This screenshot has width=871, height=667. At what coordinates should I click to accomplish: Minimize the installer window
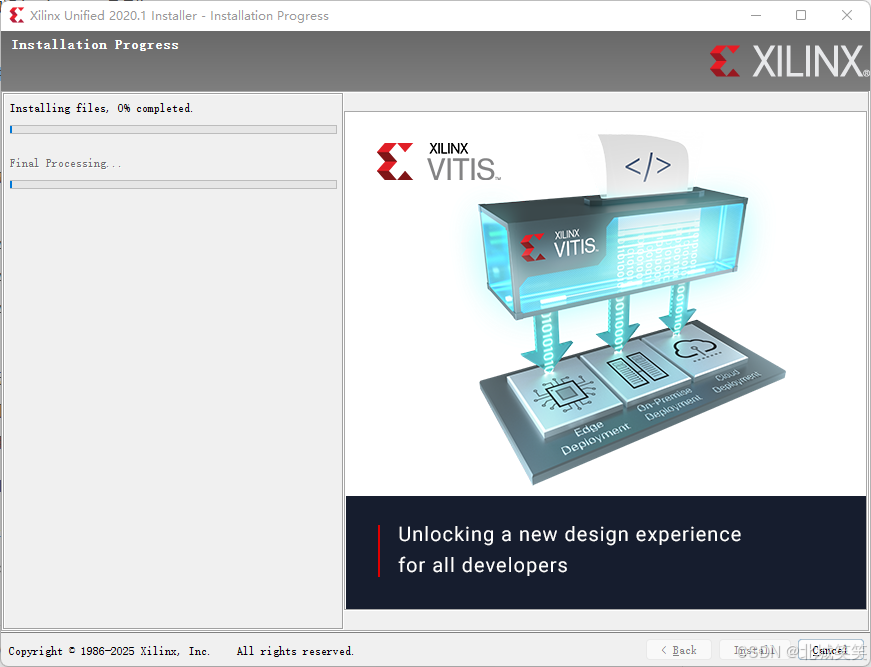pos(755,15)
